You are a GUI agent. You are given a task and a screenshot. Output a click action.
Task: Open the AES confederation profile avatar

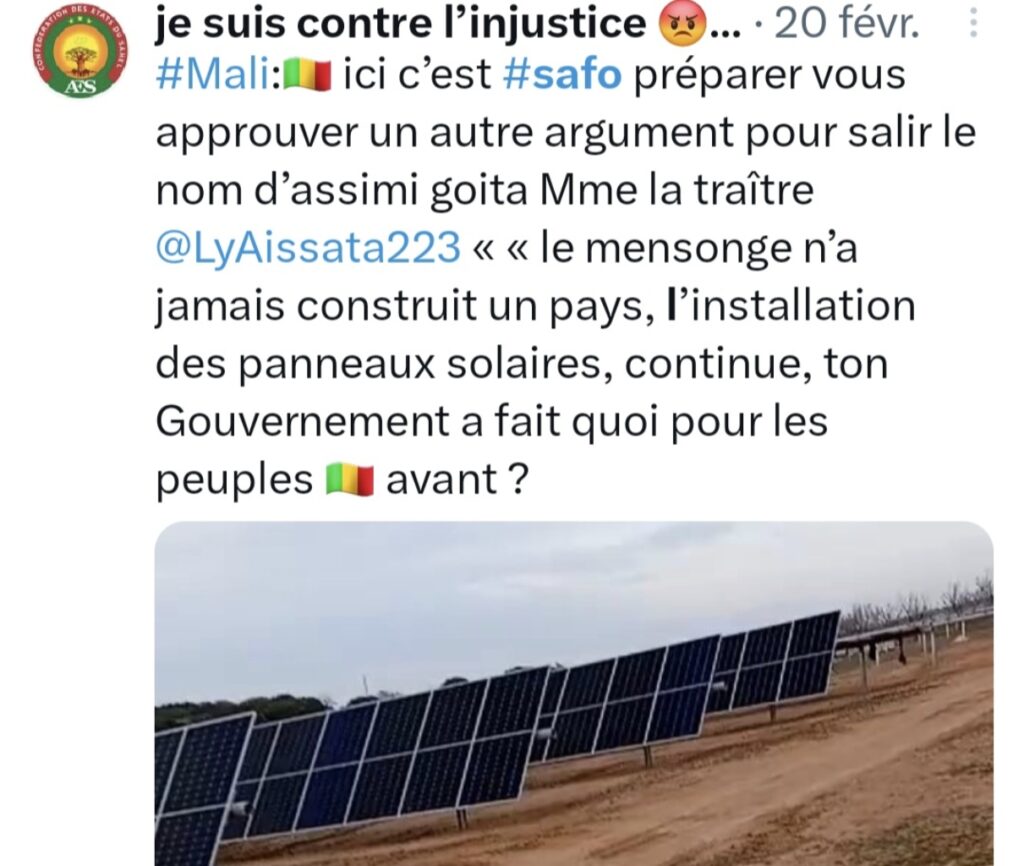81,55
